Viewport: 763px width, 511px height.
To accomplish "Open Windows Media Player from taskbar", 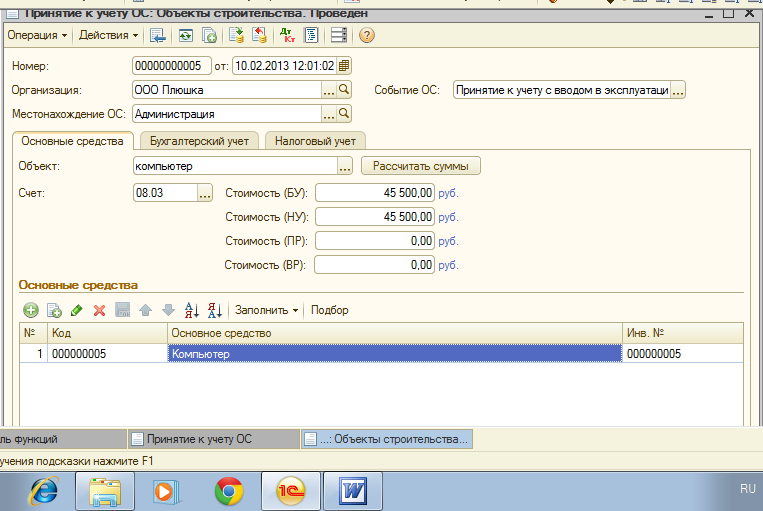I will coord(166,491).
